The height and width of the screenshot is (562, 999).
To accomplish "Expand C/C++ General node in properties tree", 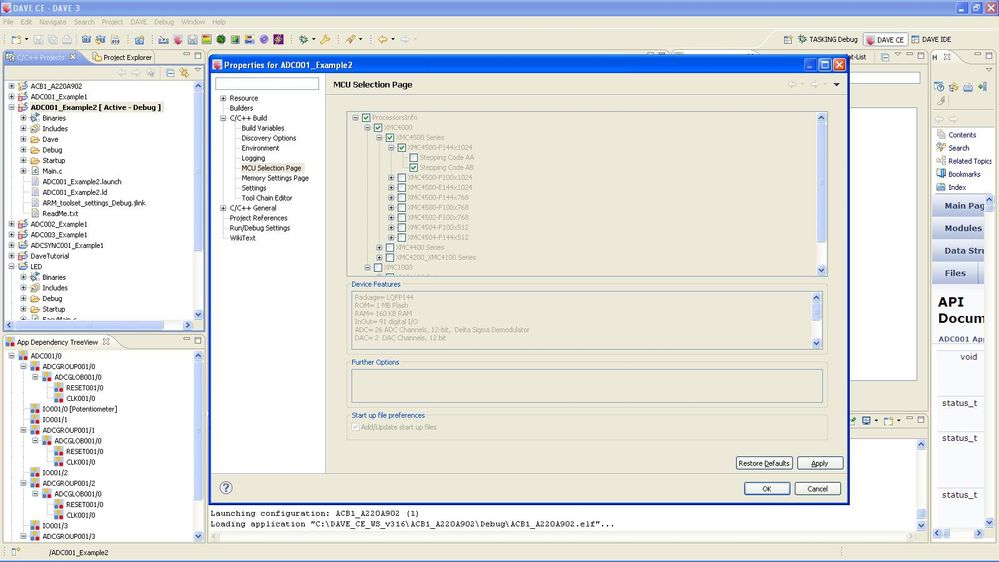I will tap(223, 208).
